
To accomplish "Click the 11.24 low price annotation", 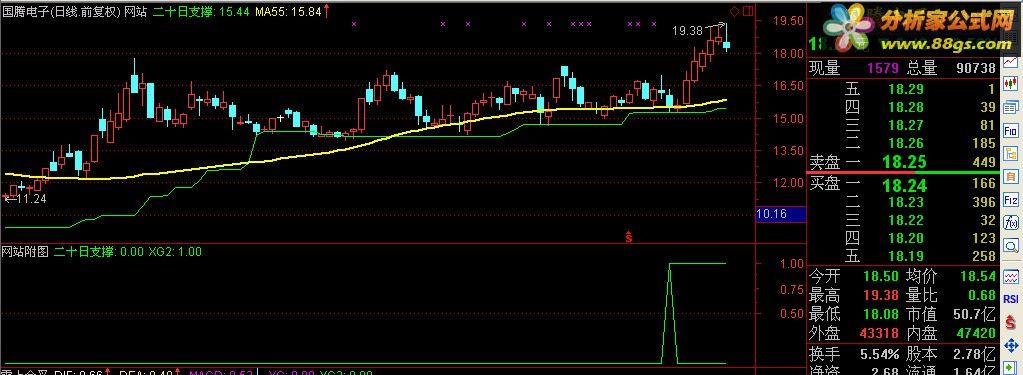I will [x=31, y=199].
